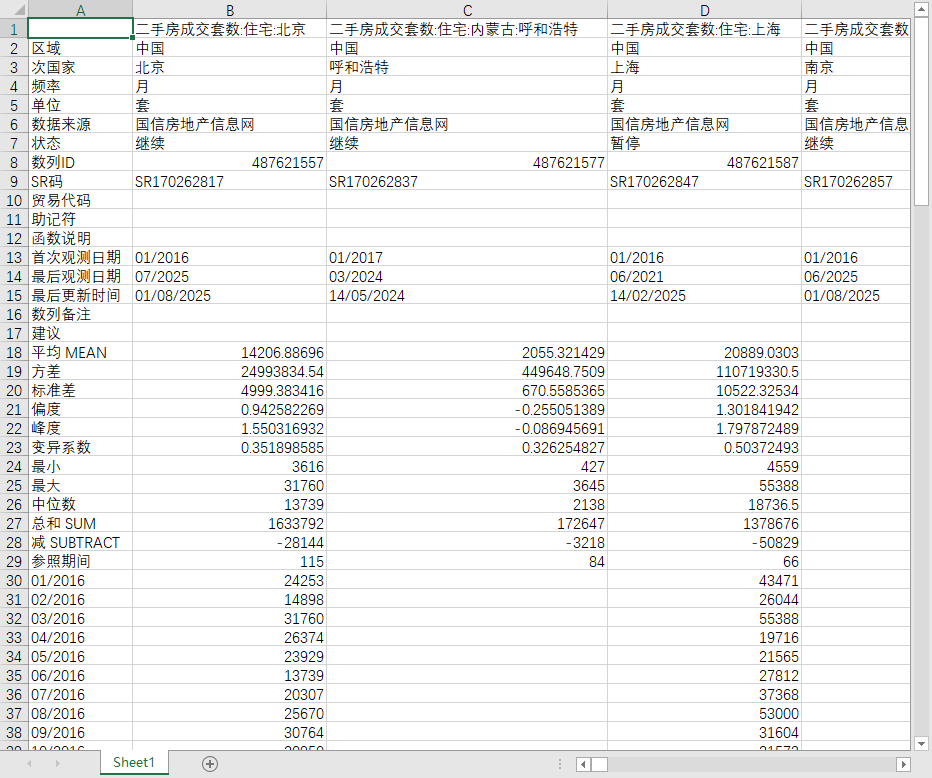
Task: Select row 18 header
Action: [14, 352]
